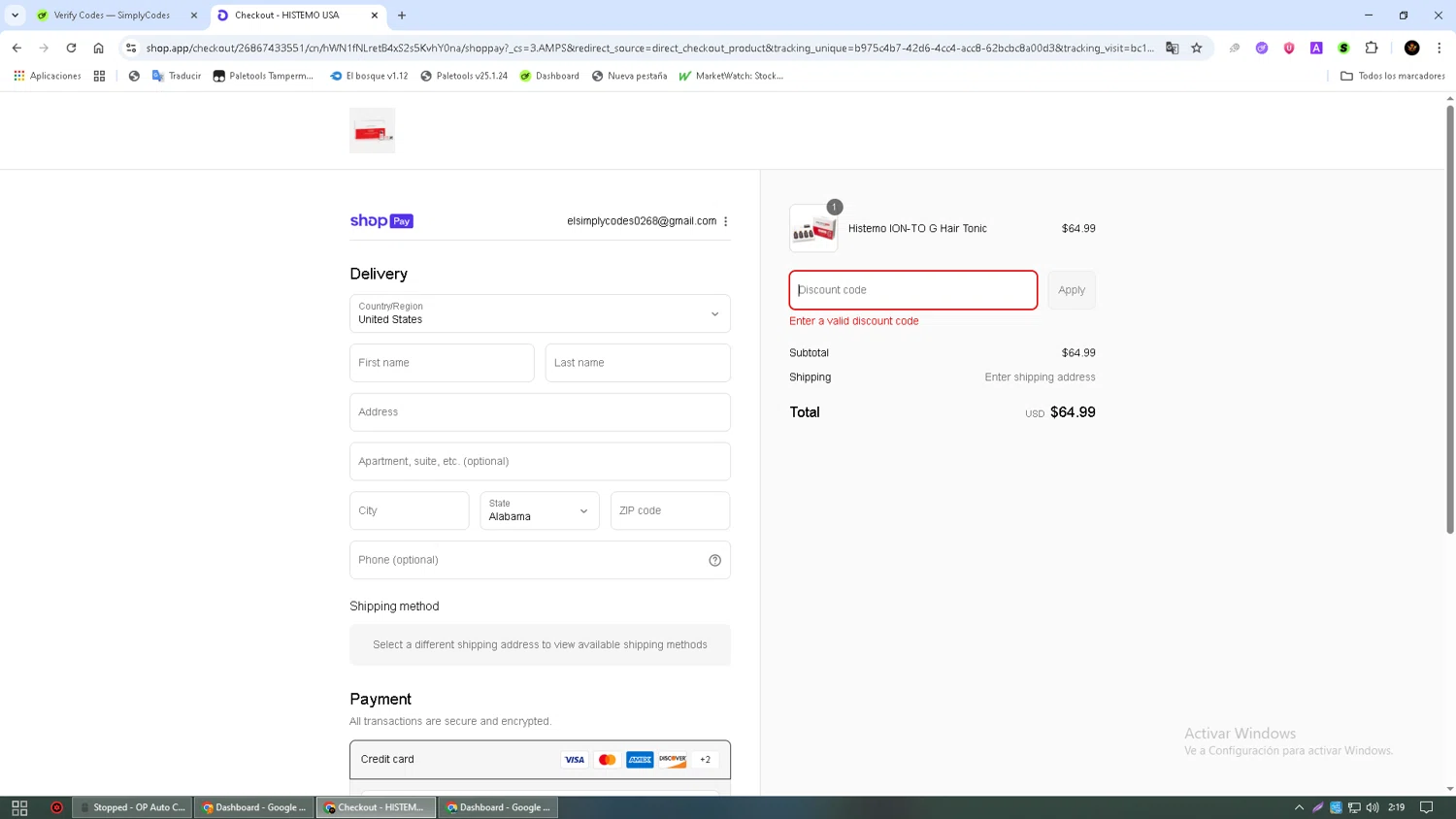Click the Histemo ION-TO G product thumbnail
1456x819 pixels.
click(813, 229)
